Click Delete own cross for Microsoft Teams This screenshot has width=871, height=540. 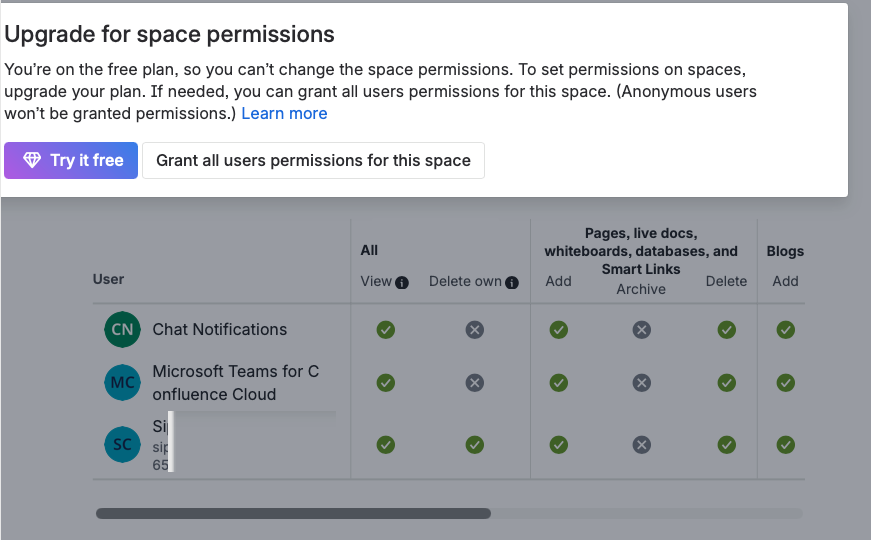[475, 382]
